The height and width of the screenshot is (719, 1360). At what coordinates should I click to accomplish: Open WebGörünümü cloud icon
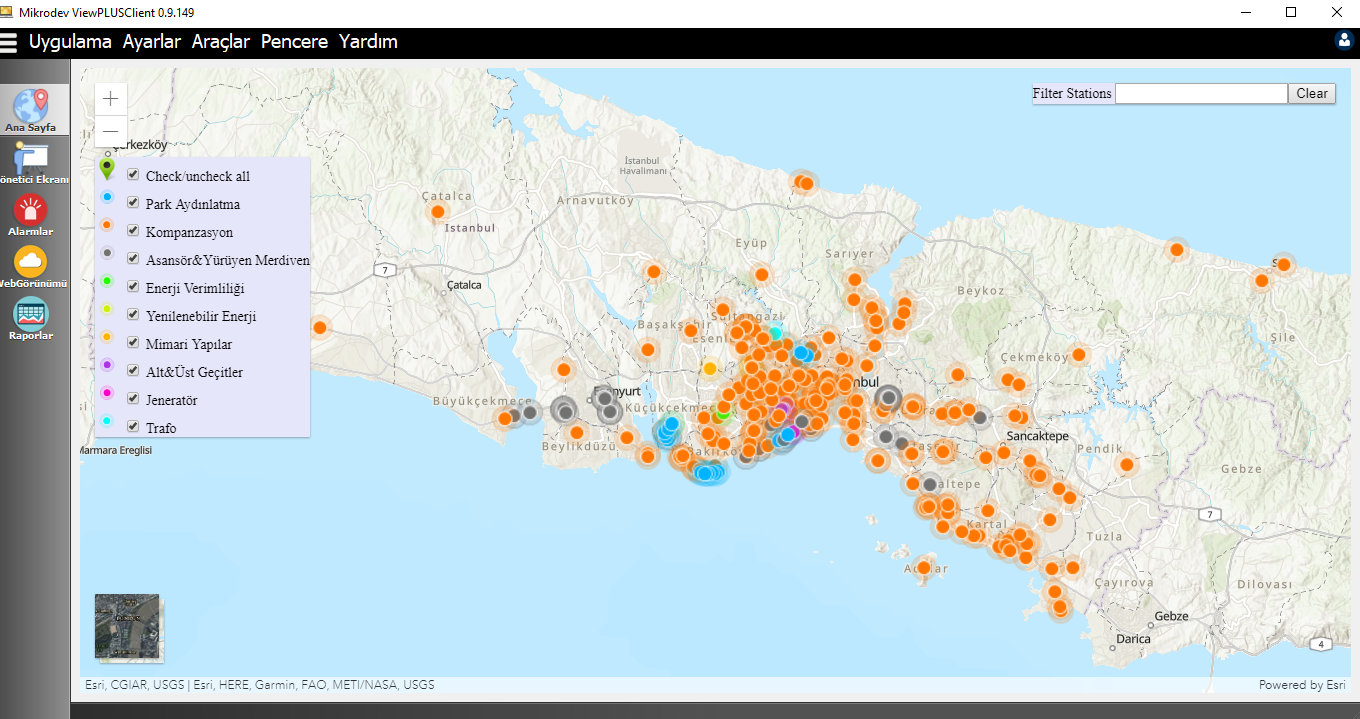[x=30, y=263]
